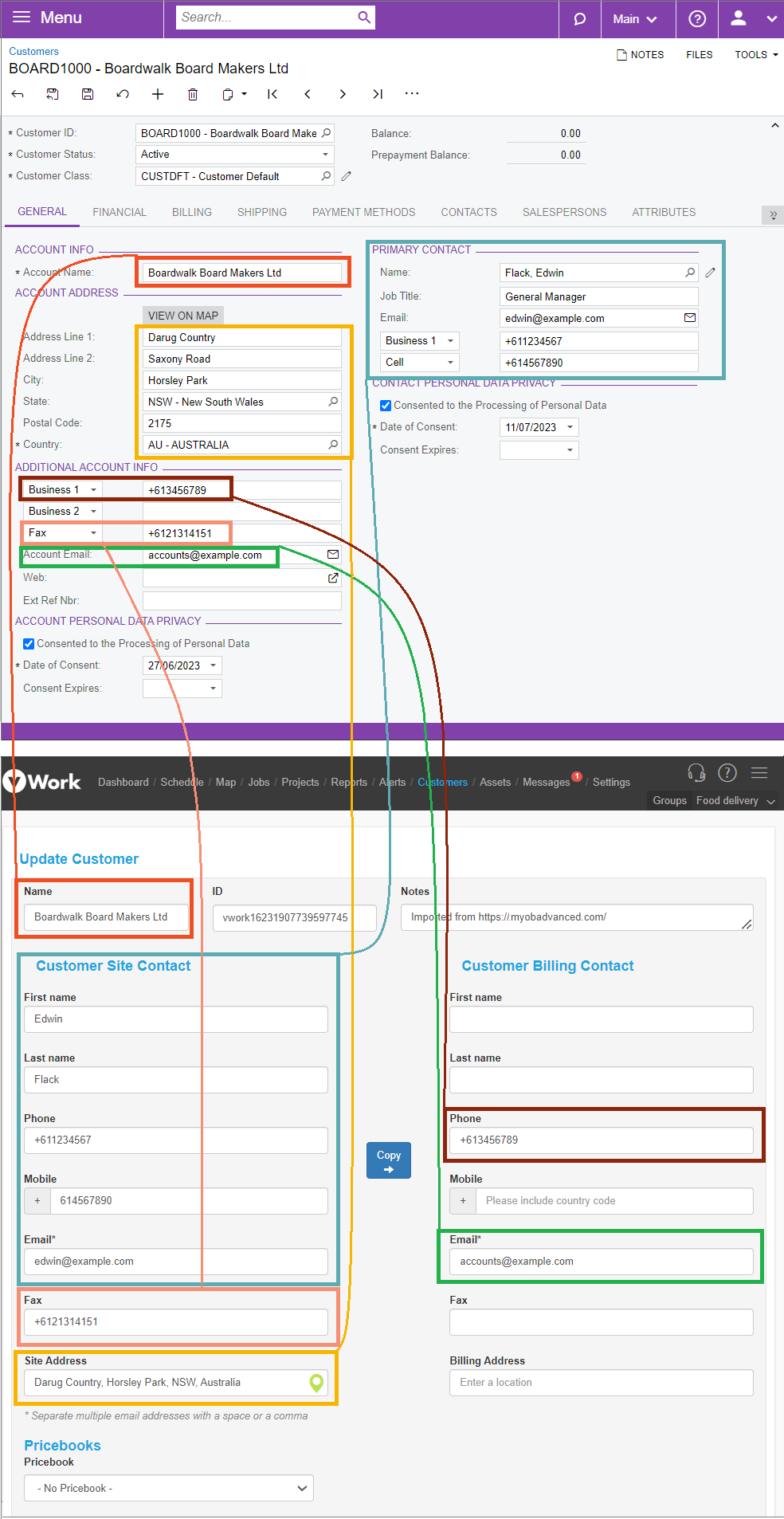Collapse the customer summary header chevron

pyautogui.click(x=774, y=126)
